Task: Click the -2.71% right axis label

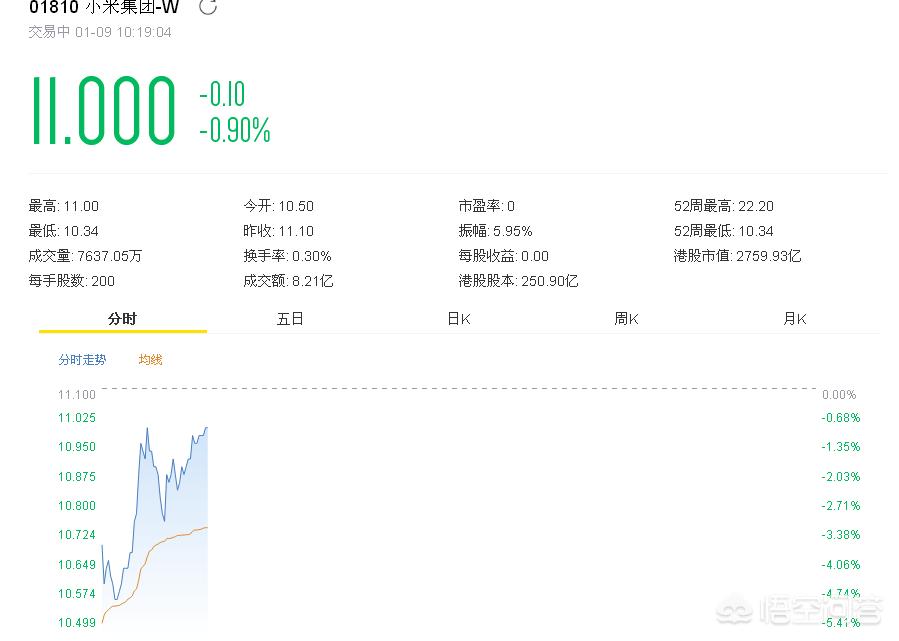Action: pyautogui.click(x=841, y=506)
